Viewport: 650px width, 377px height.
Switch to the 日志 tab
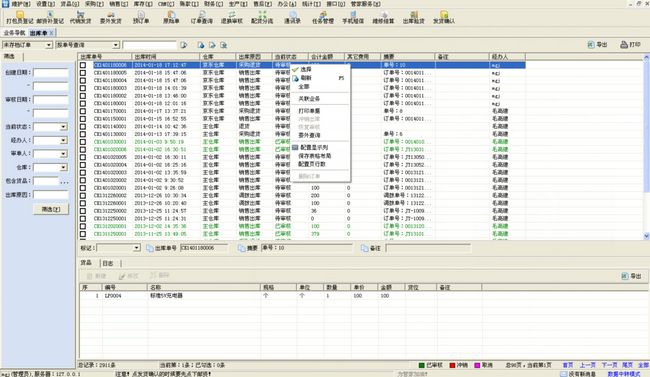point(108,263)
